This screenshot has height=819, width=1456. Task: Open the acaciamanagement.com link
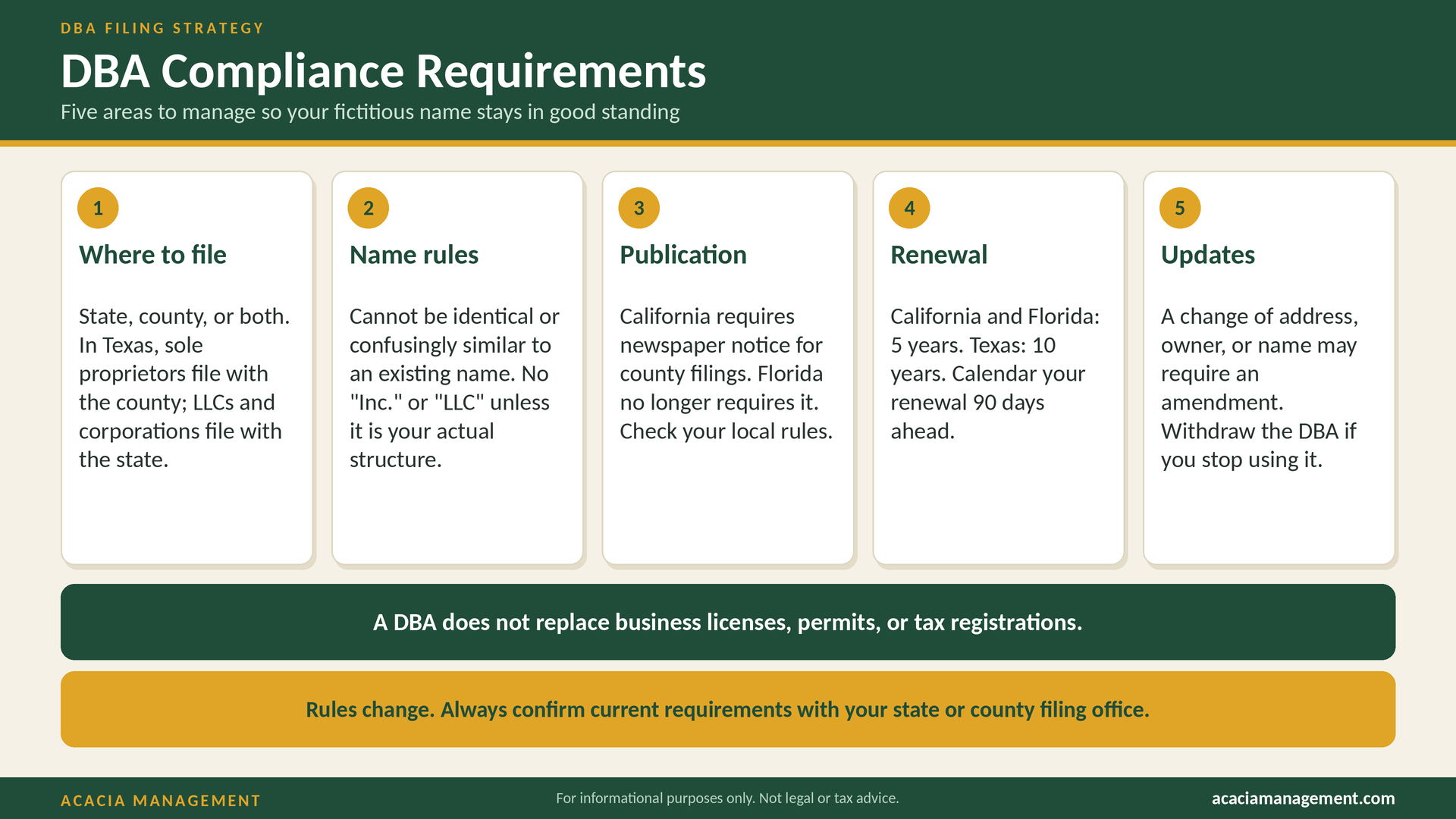click(1303, 799)
